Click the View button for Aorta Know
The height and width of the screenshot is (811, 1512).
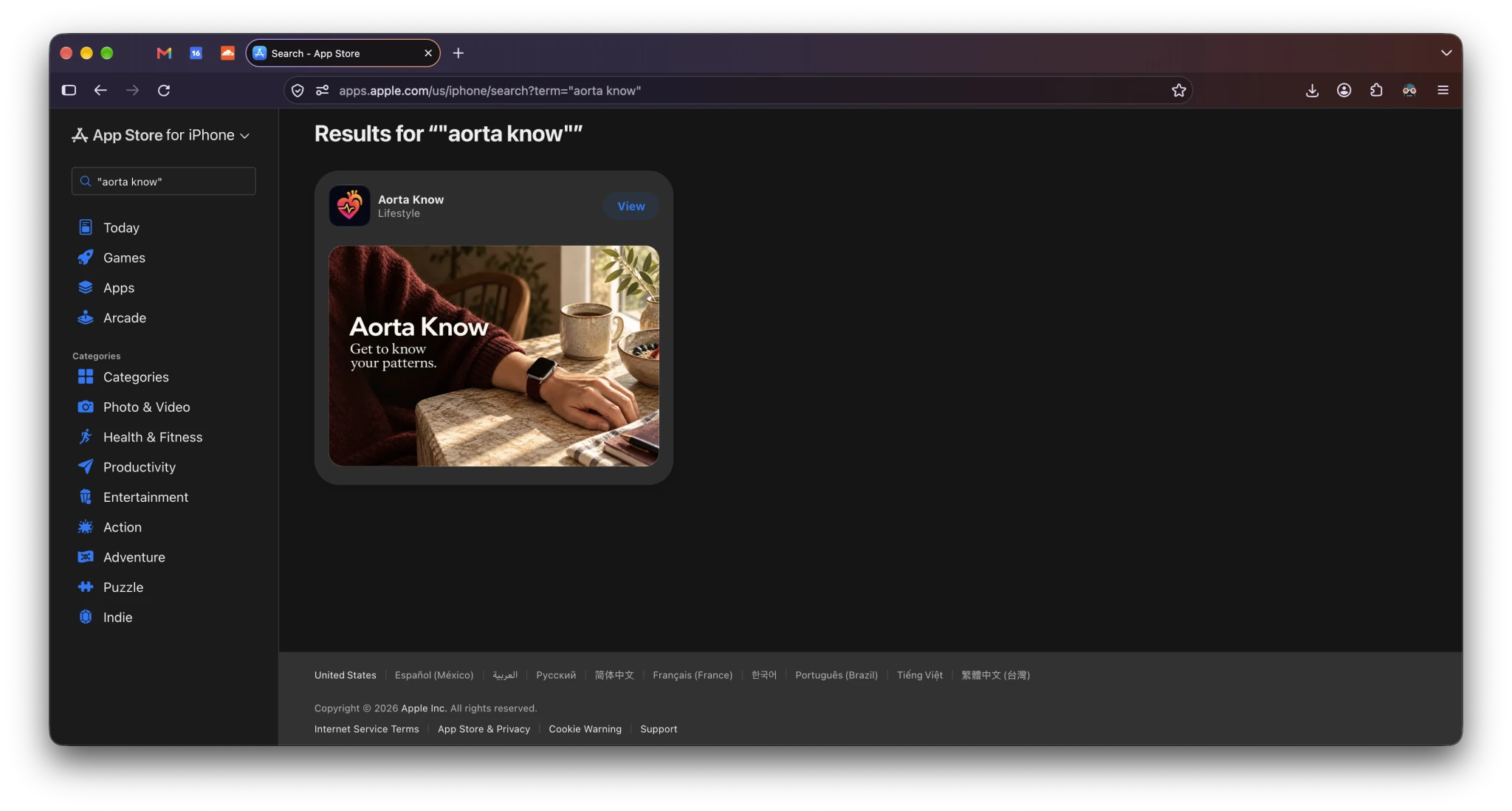[630, 206]
